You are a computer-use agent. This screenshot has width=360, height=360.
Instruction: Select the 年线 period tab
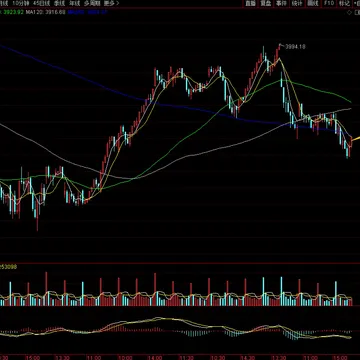pos(75,3)
